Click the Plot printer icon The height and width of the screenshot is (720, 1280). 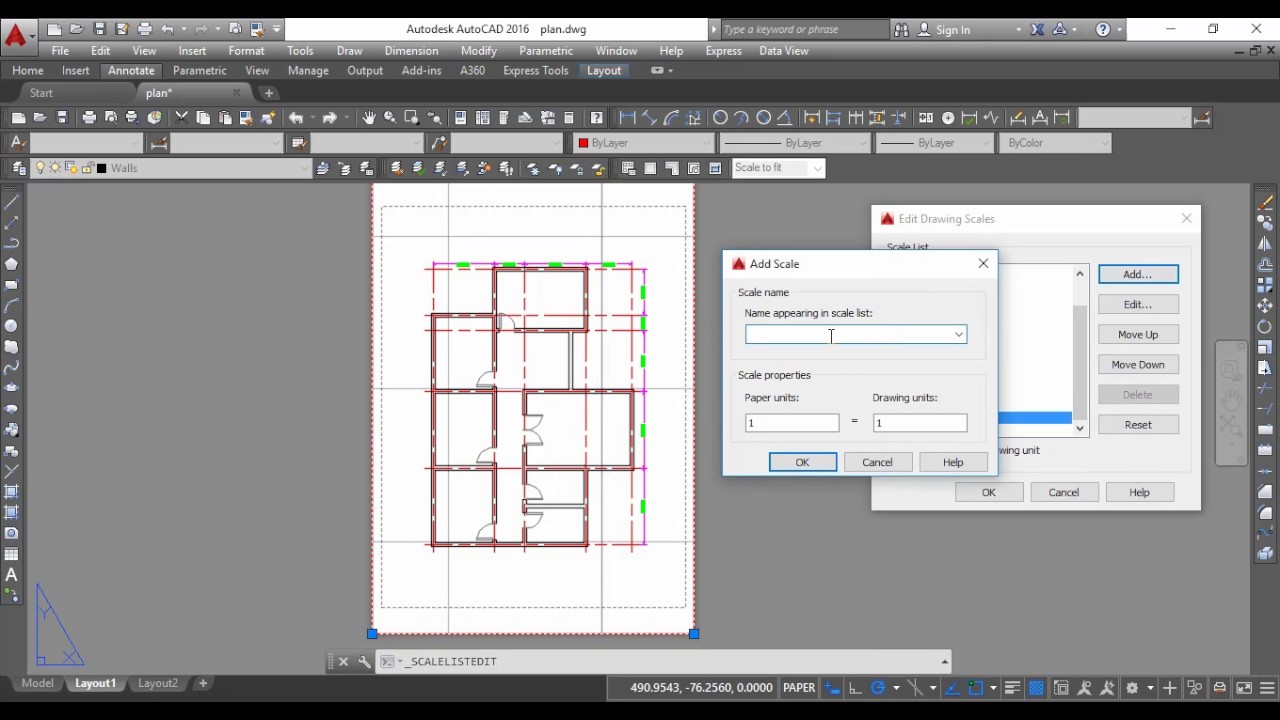click(88, 117)
